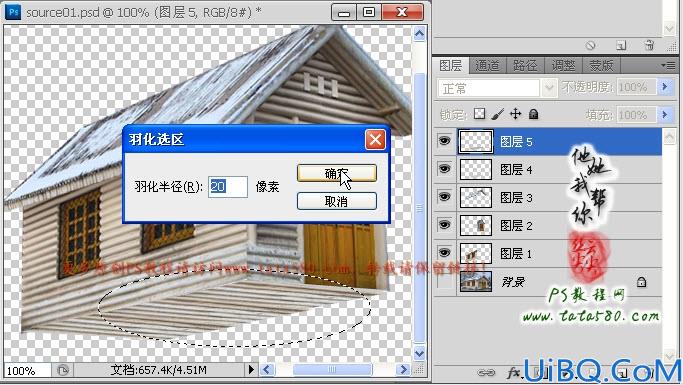Minimize the source01.psd document window

pyautogui.click(x=344, y=12)
